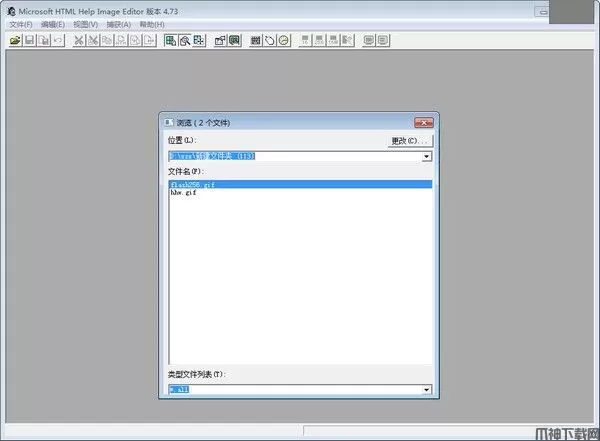Click the round clock toolbar icon
Image resolution: width=600 pixels, height=441 pixels.
[x=284, y=40]
